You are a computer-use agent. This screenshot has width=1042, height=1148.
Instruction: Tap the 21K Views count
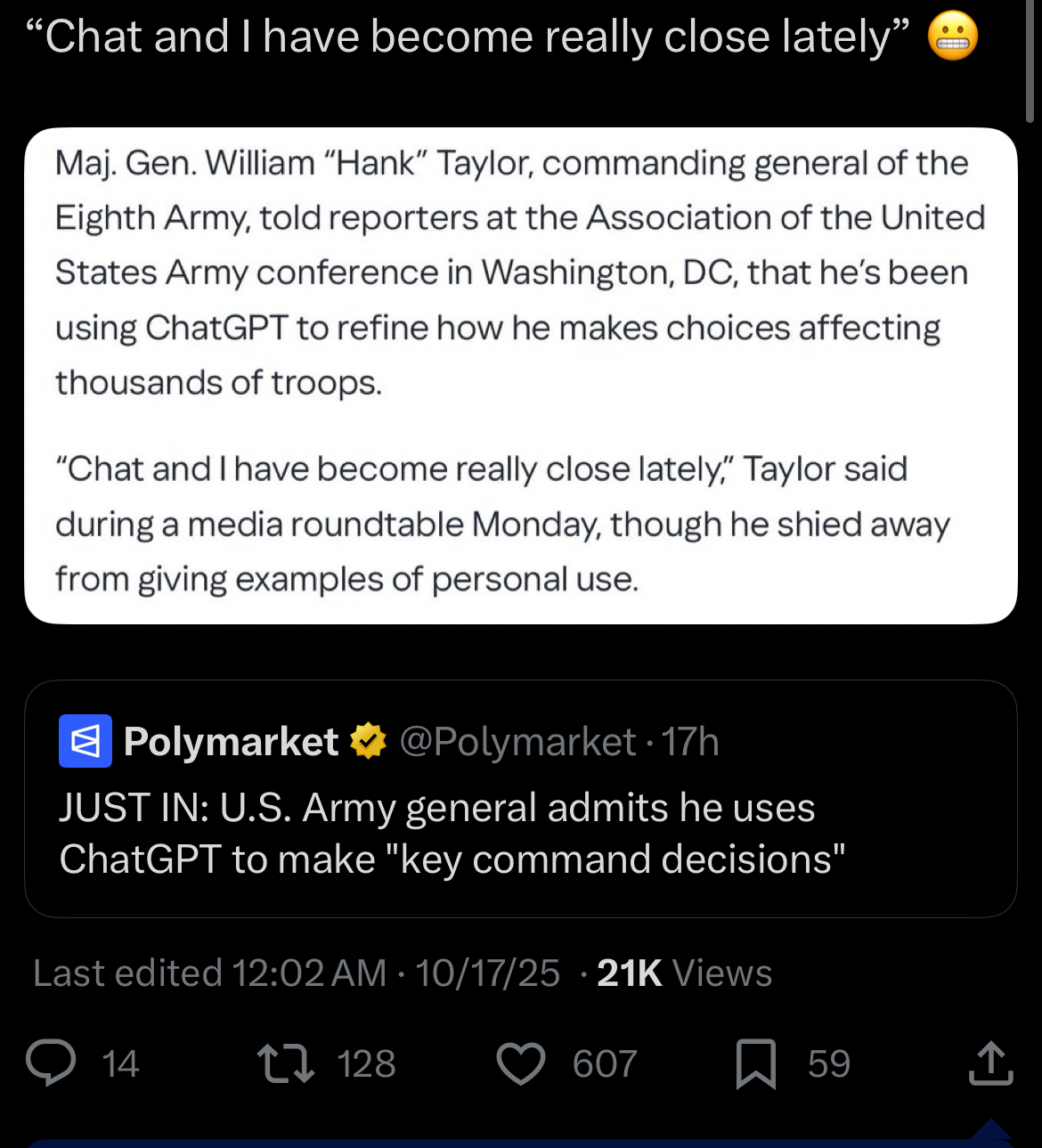coord(683,973)
